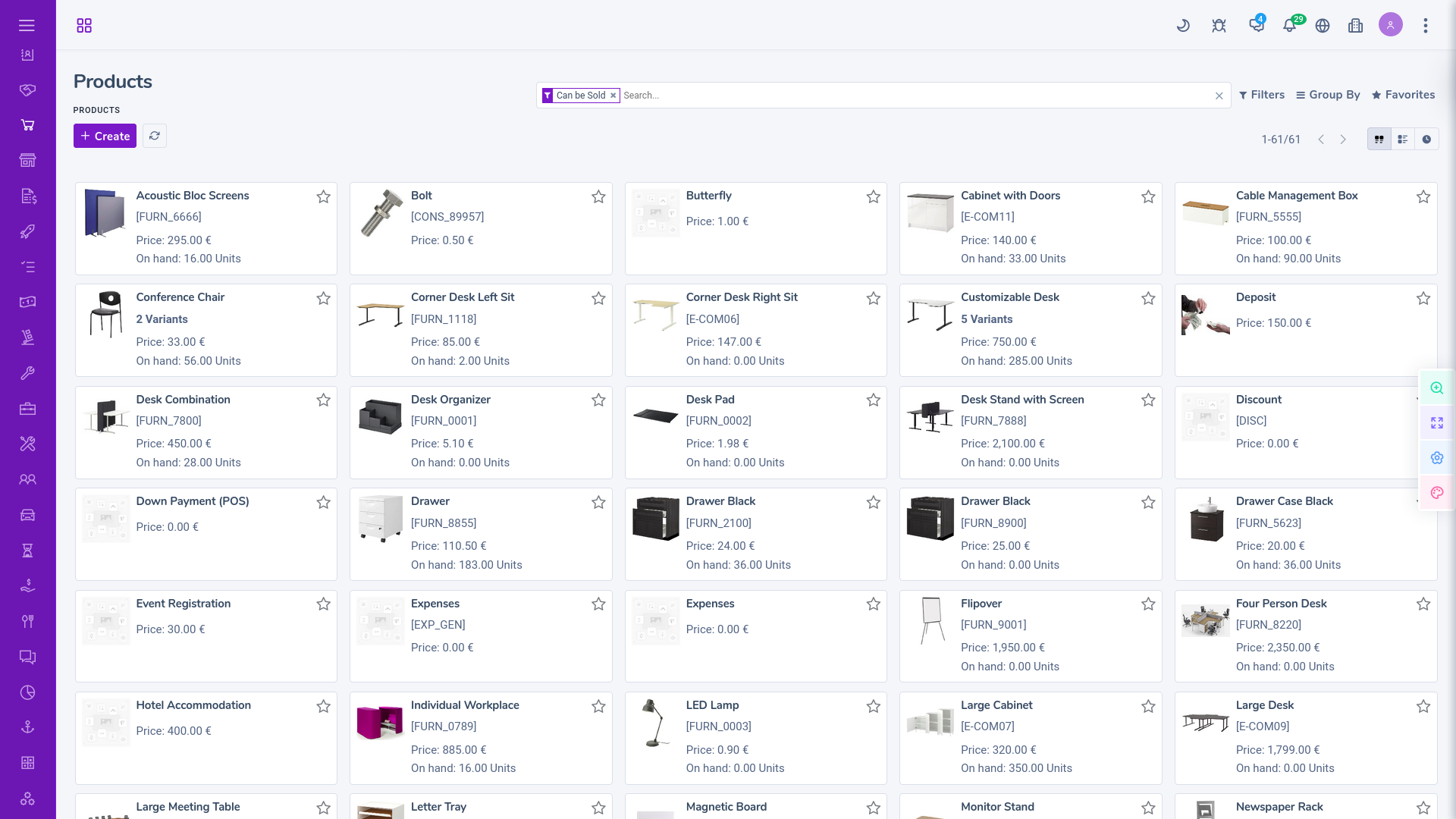Image resolution: width=1456 pixels, height=819 pixels.
Task: Open the bug debug tools icon
Action: click(1219, 26)
